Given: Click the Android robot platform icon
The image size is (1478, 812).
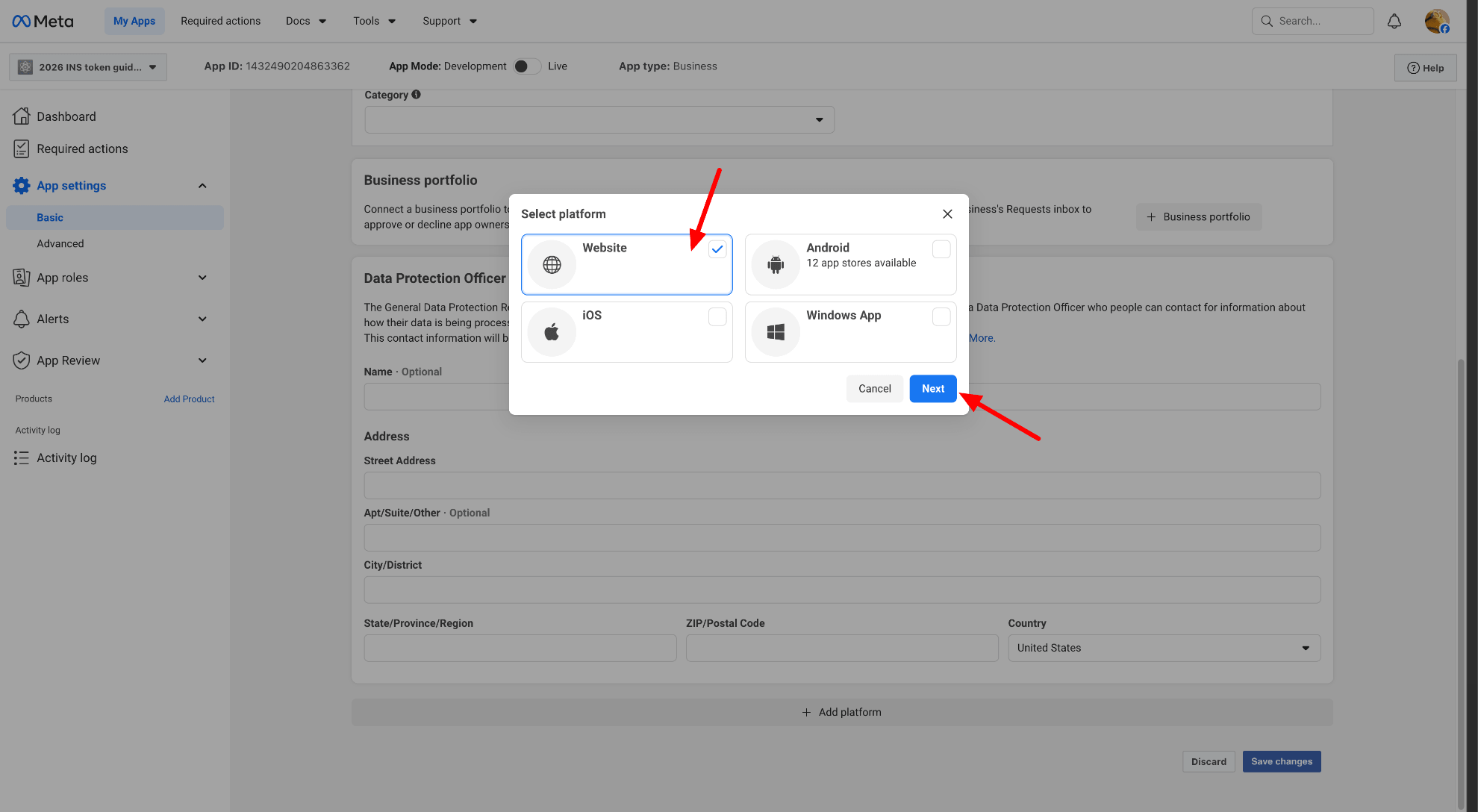Looking at the screenshot, I should pyautogui.click(x=776, y=264).
